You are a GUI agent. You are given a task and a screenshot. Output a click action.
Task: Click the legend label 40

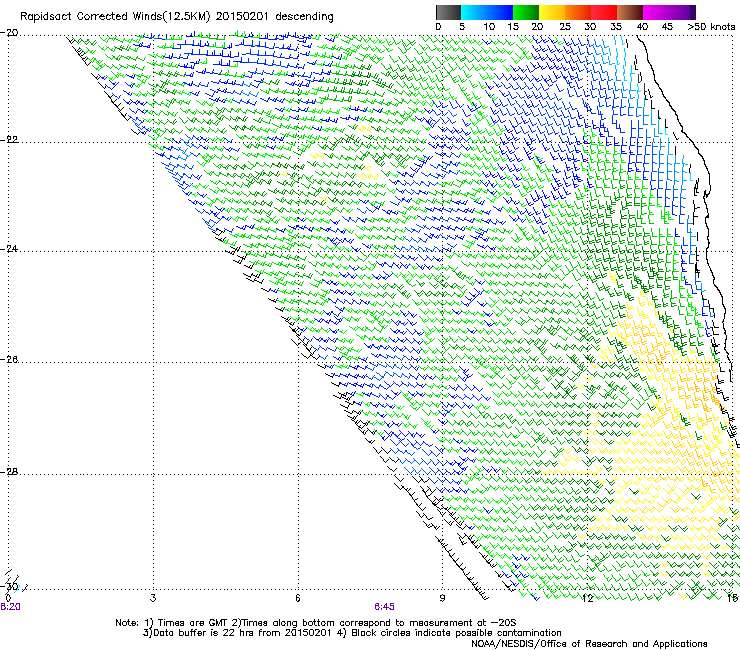642,27
